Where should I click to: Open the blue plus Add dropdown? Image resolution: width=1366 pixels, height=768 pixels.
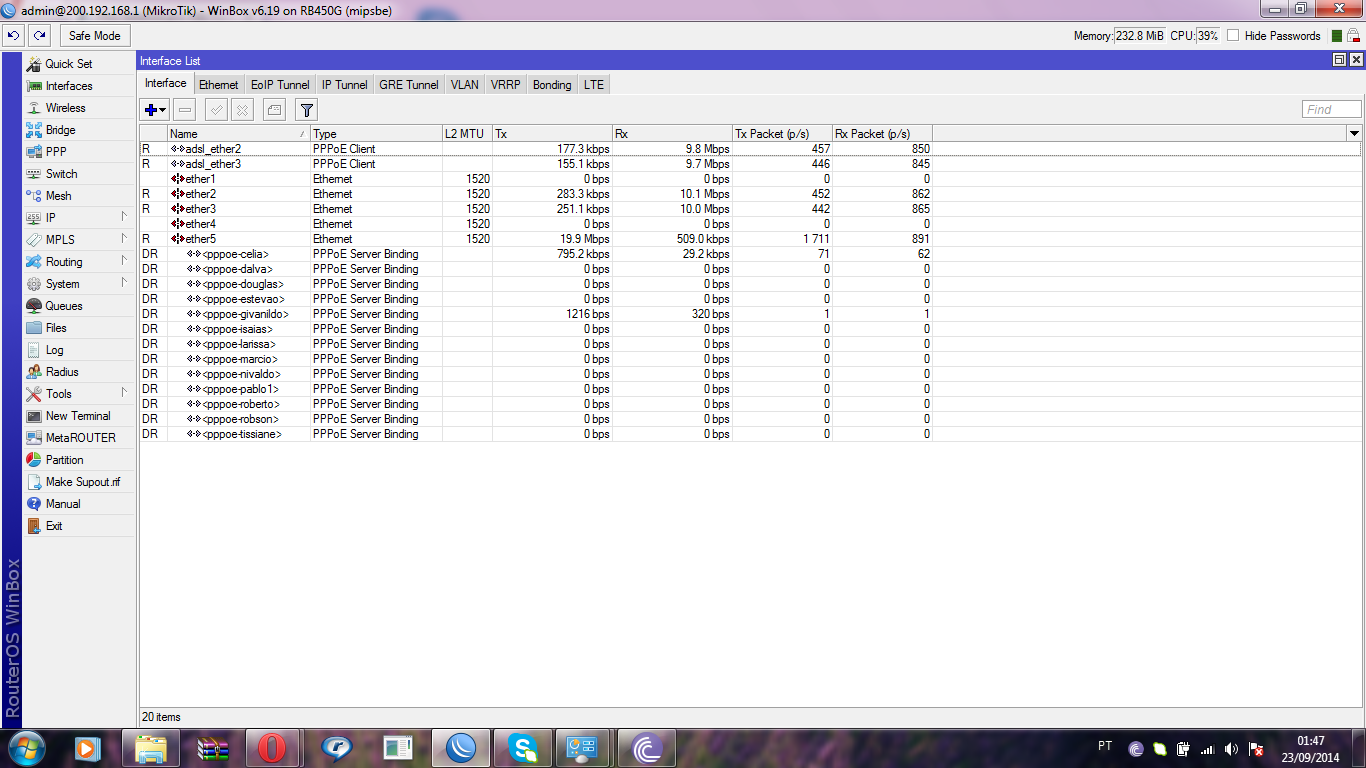[155, 110]
